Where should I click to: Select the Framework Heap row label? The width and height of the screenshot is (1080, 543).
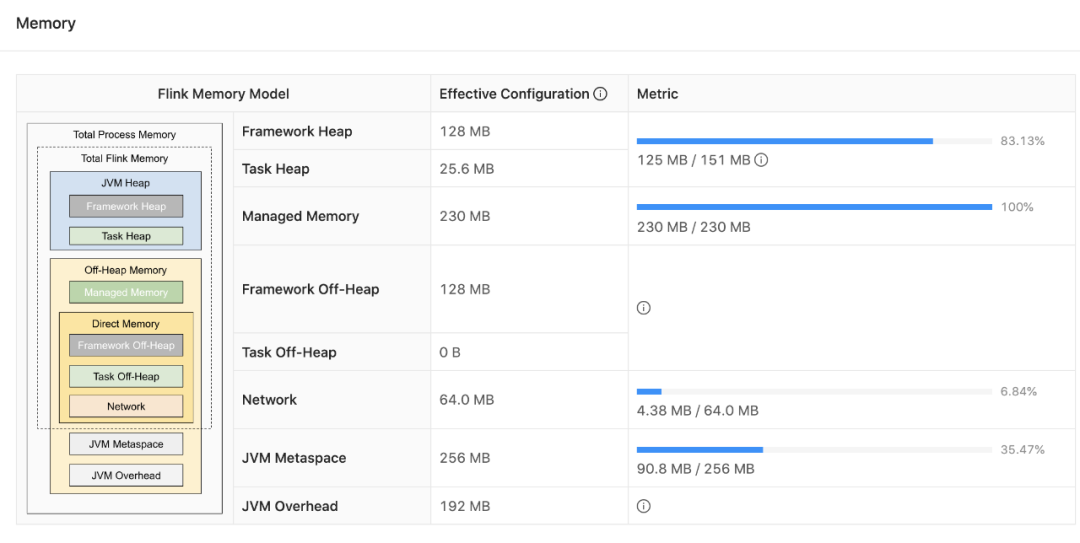297,131
